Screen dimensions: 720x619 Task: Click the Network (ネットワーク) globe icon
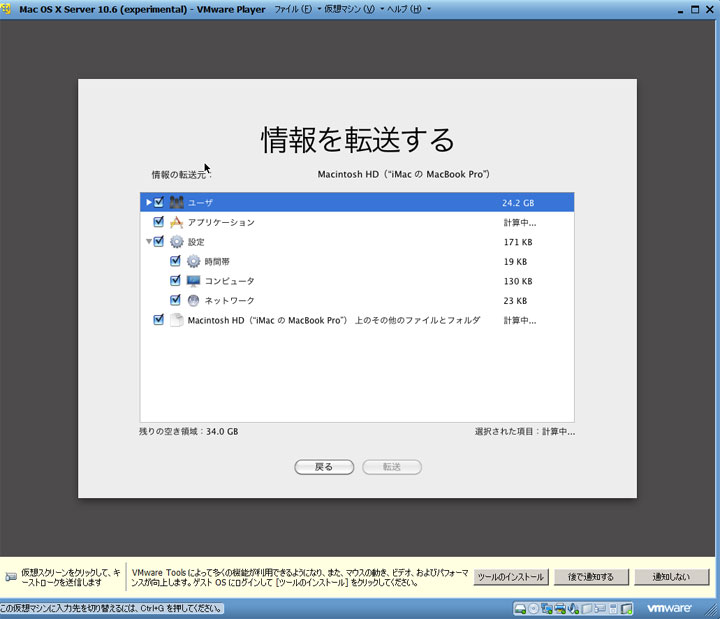(194, 300)
